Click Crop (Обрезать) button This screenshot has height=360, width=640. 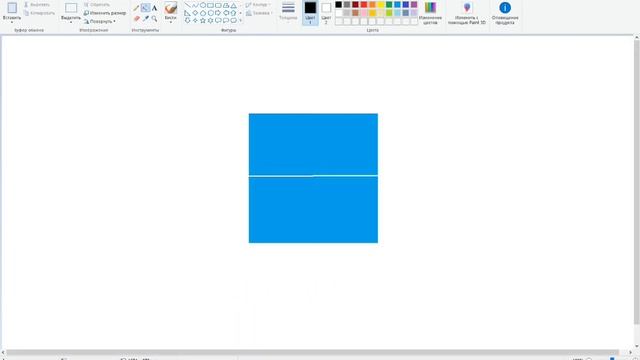click(x=97, y=4)
